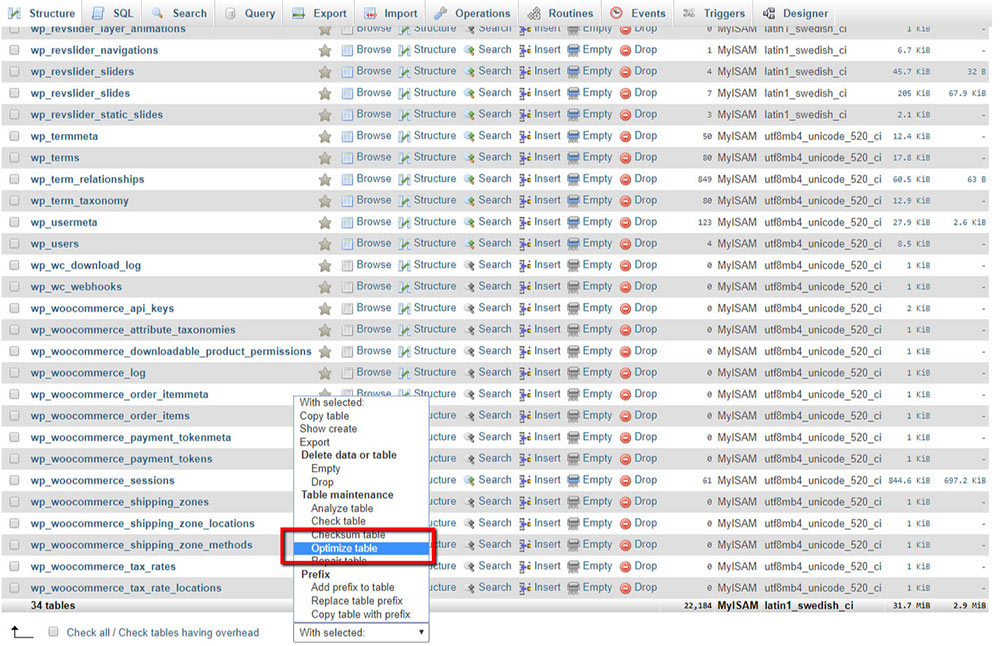Open the With selected dropdown
The height and width of the screenshot is (646, 1000).
361,633
